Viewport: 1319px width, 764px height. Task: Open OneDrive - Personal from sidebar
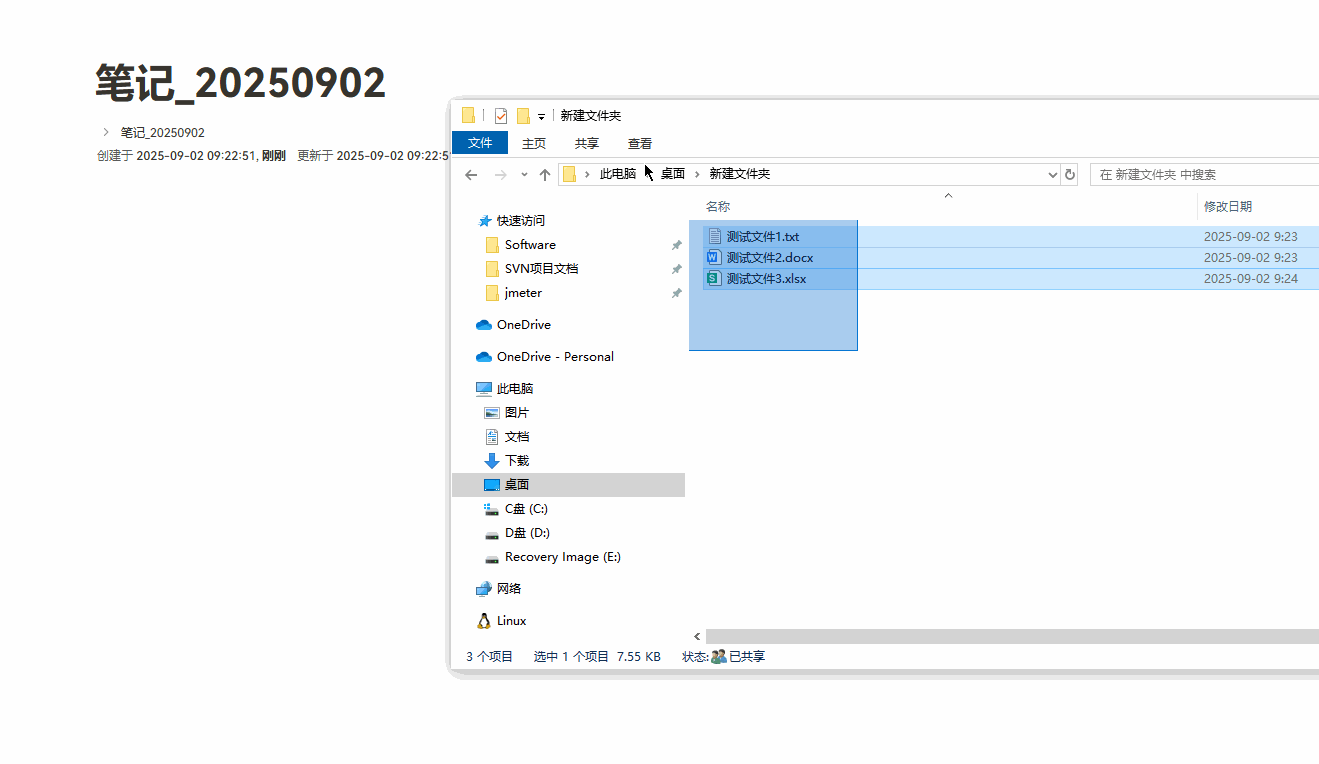[553, 356]
